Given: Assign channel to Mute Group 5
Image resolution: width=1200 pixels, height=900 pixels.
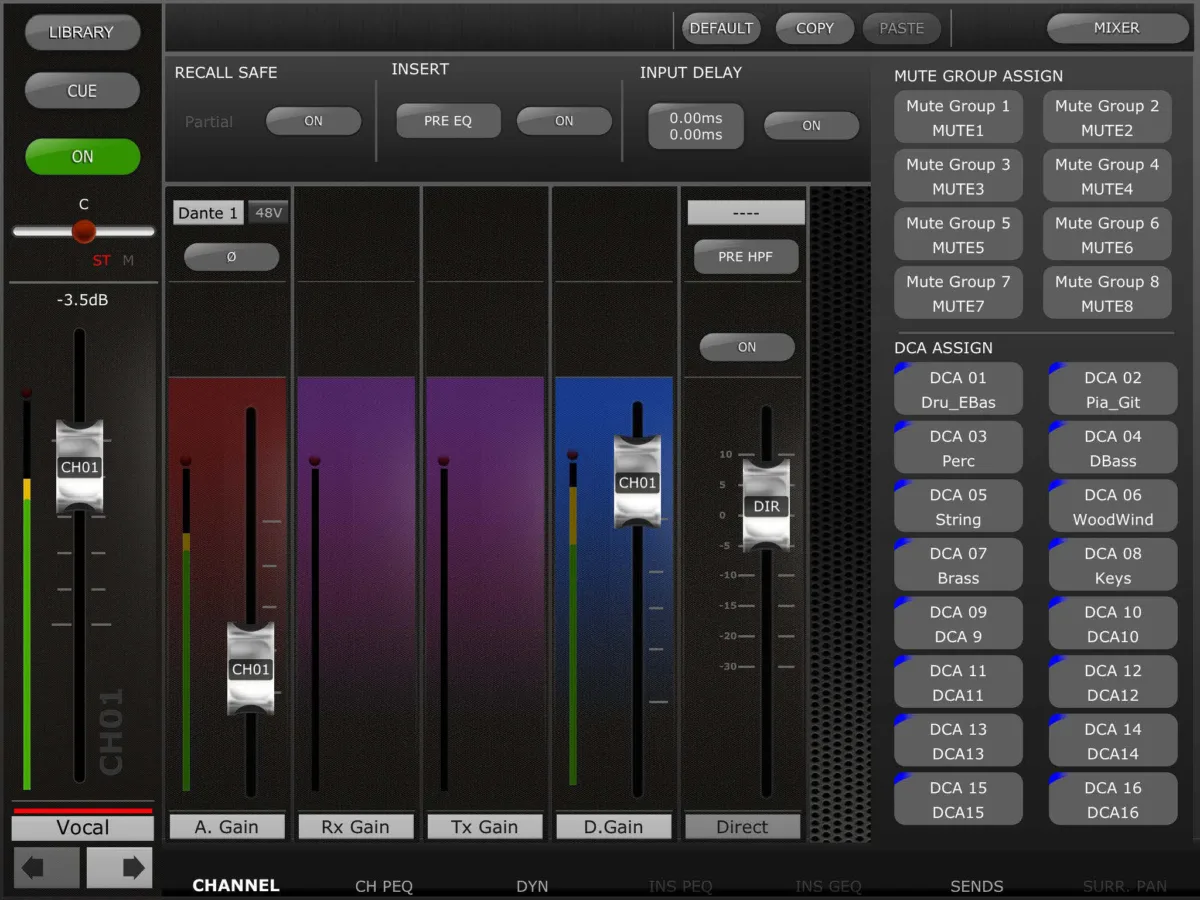Looking at the screenshot, I should 958,235.
